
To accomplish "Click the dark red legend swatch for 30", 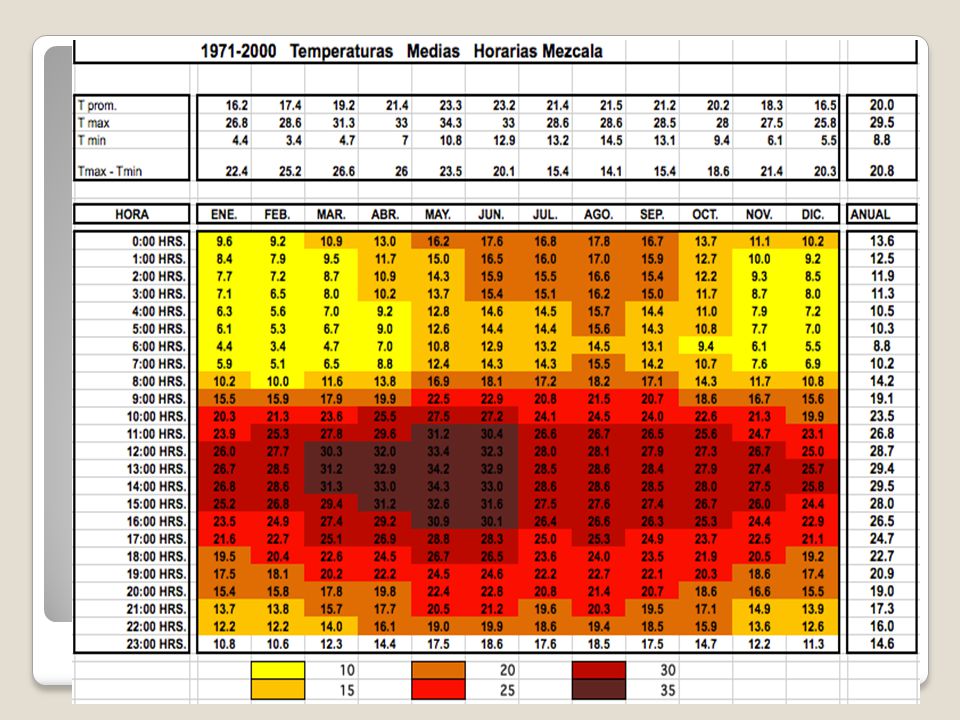I will pyautogui.click(x=599, y=670).
